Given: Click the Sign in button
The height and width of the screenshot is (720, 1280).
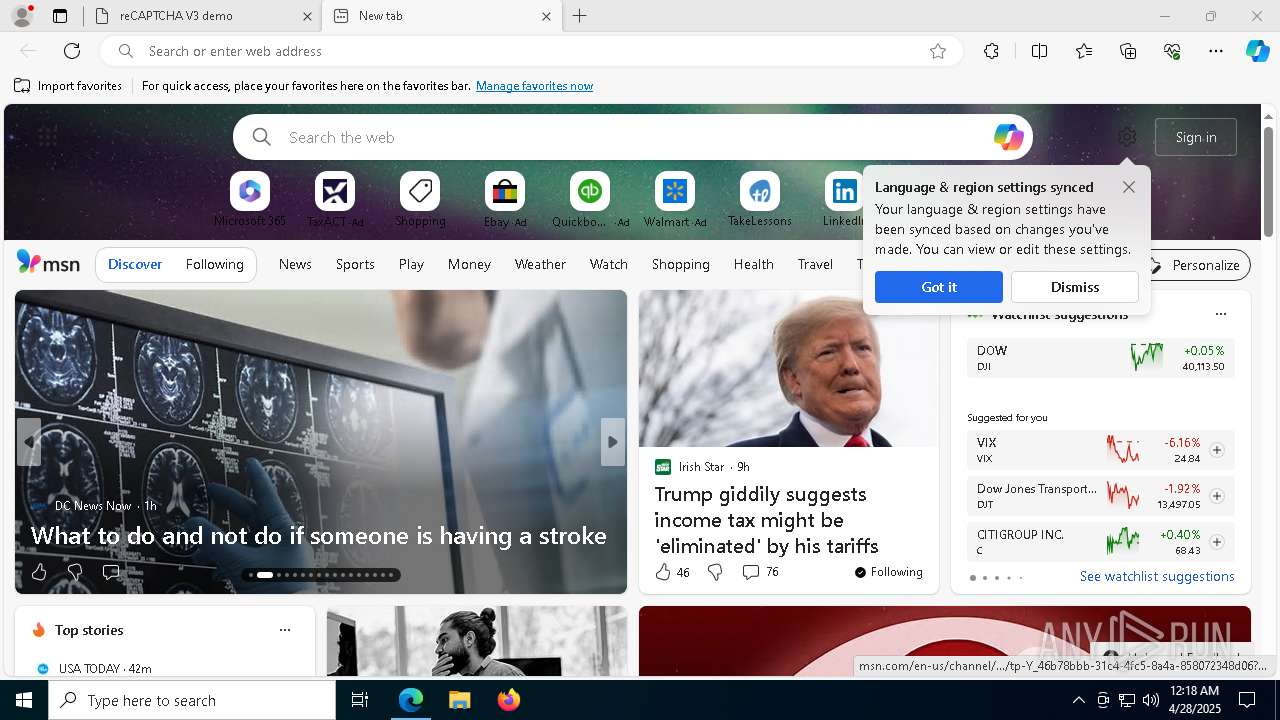Looking at the screenshot, I should 1196,137.
